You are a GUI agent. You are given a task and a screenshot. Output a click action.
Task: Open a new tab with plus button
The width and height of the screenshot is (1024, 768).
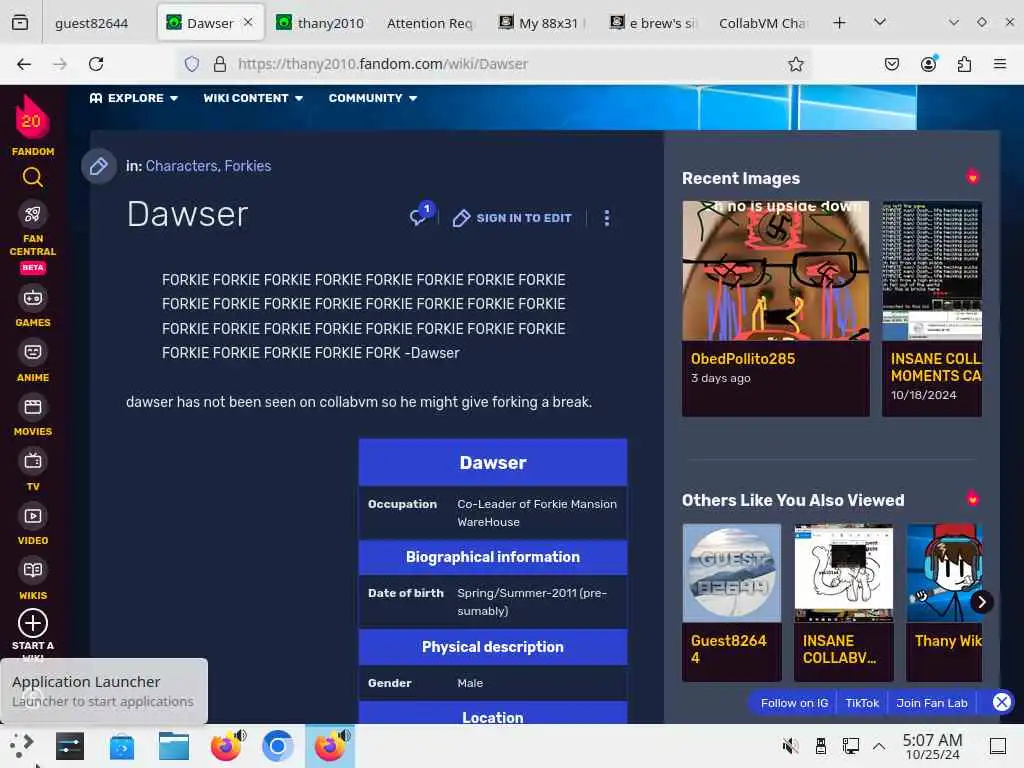click(x=840, y=23)
